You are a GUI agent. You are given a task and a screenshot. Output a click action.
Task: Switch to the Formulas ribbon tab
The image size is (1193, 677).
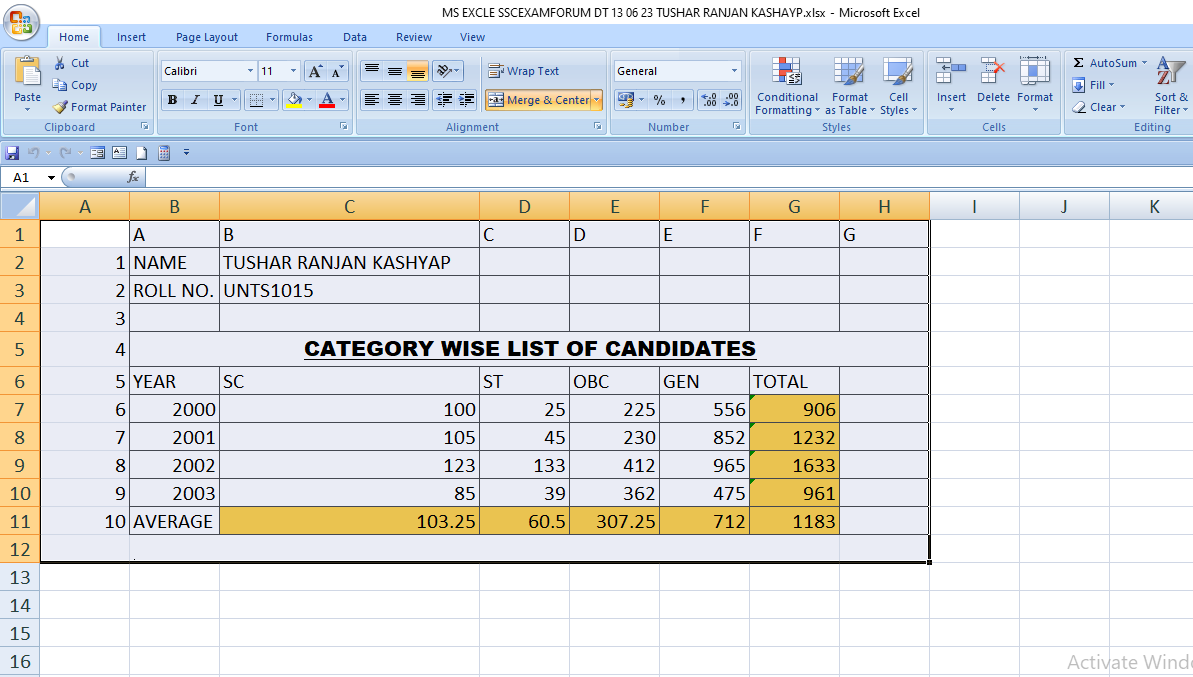[x=289, y=37]
